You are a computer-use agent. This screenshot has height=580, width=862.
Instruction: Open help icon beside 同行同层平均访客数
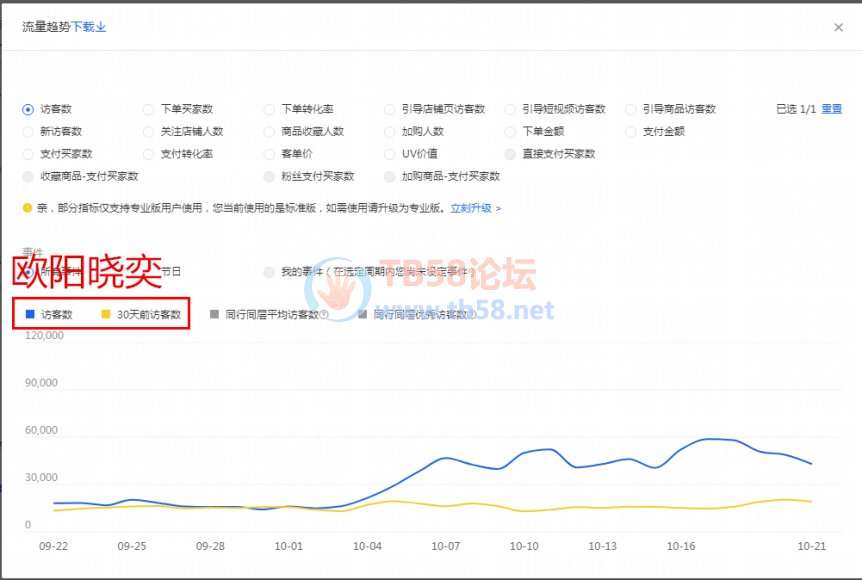[324, 314]
